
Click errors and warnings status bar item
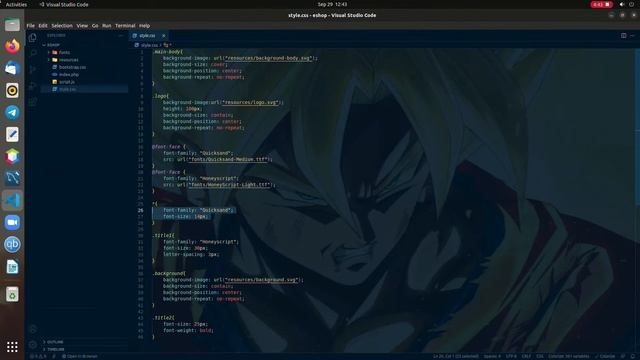pyautogui.click(x=39, y=356)
